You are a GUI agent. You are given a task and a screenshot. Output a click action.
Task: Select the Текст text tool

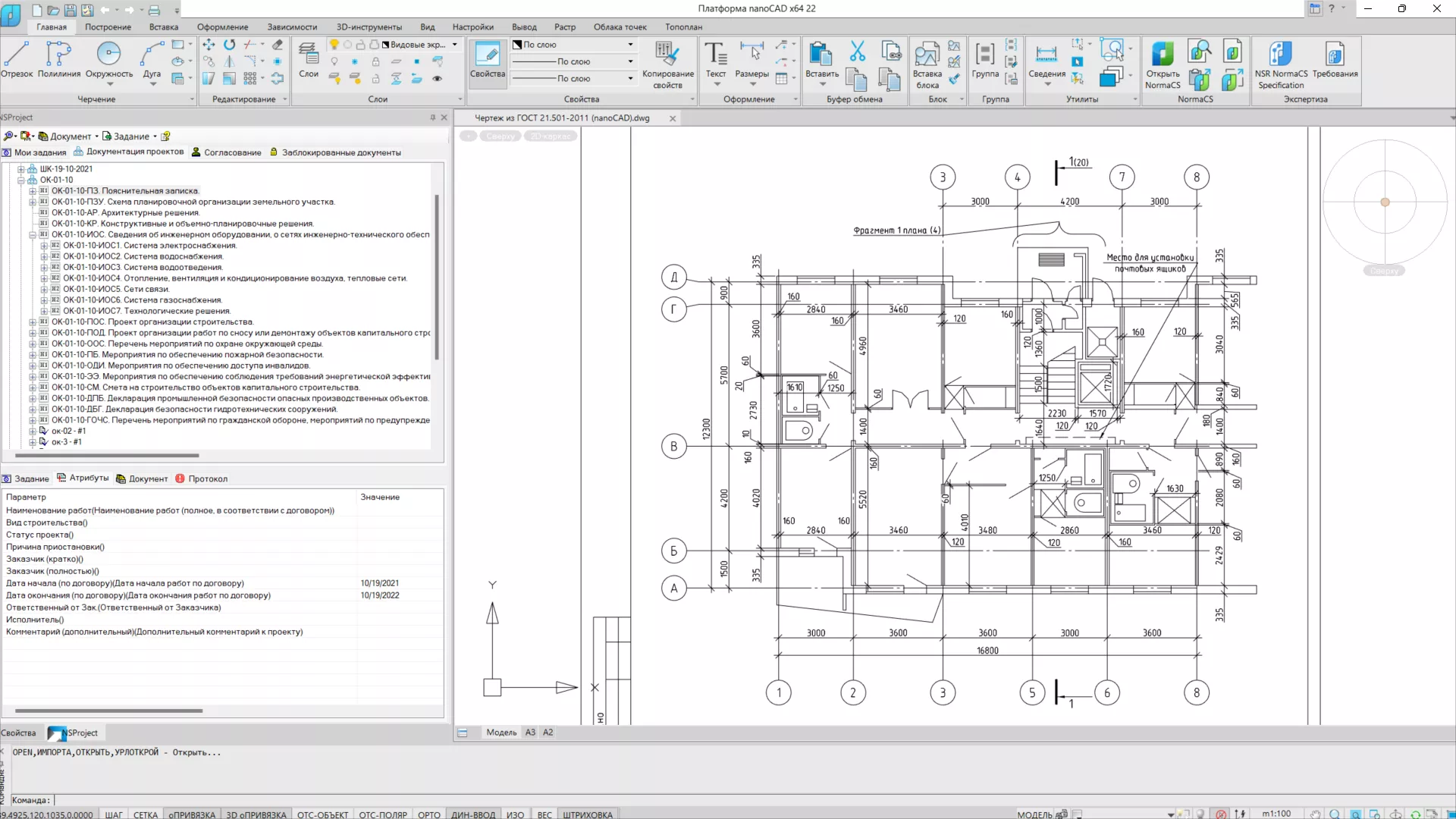715,59
